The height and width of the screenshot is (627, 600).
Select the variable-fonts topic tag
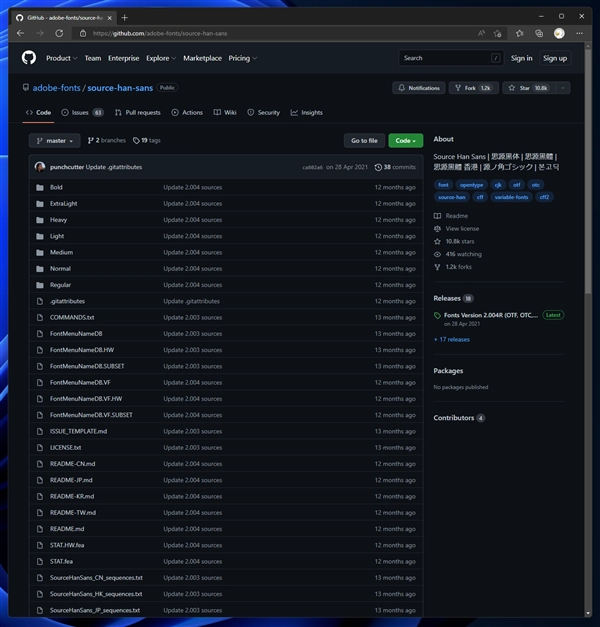point(511,197)
